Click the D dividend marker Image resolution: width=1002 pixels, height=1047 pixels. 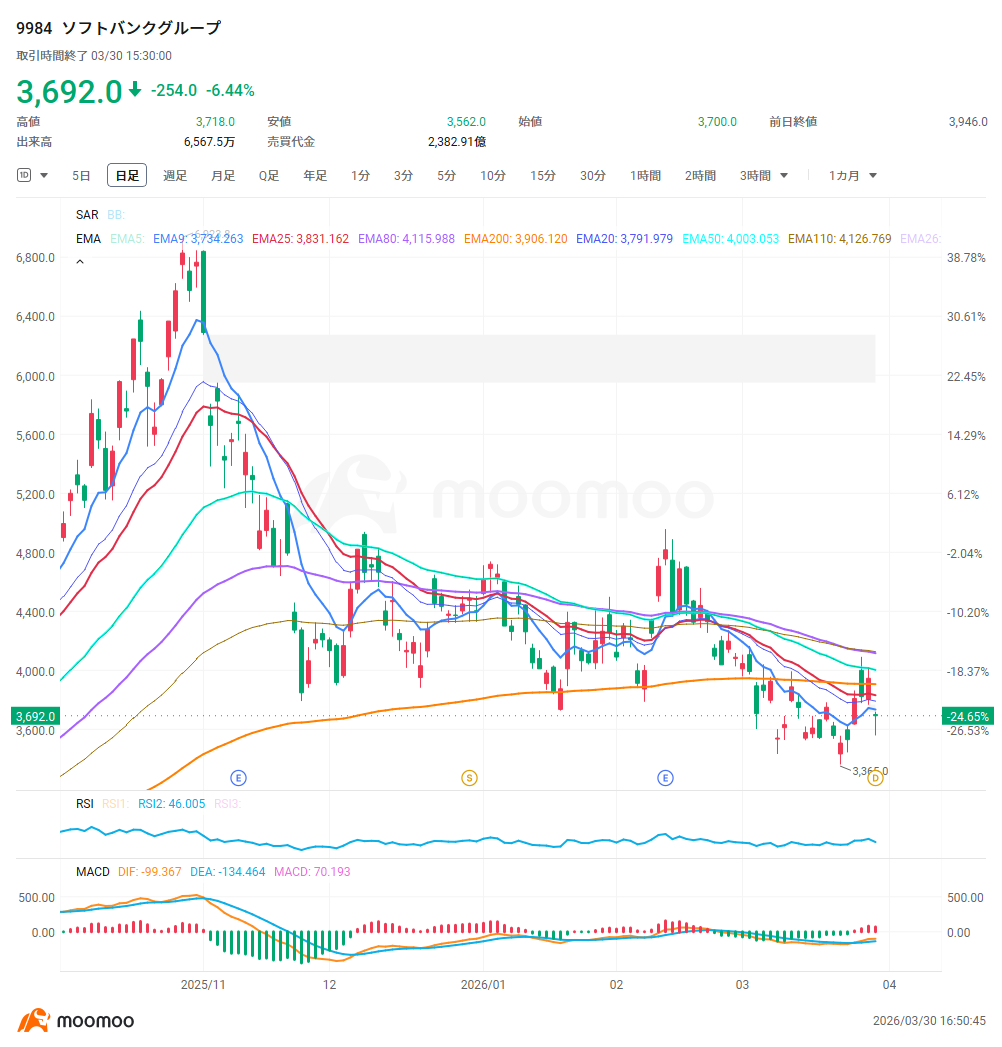coord(875,778)
